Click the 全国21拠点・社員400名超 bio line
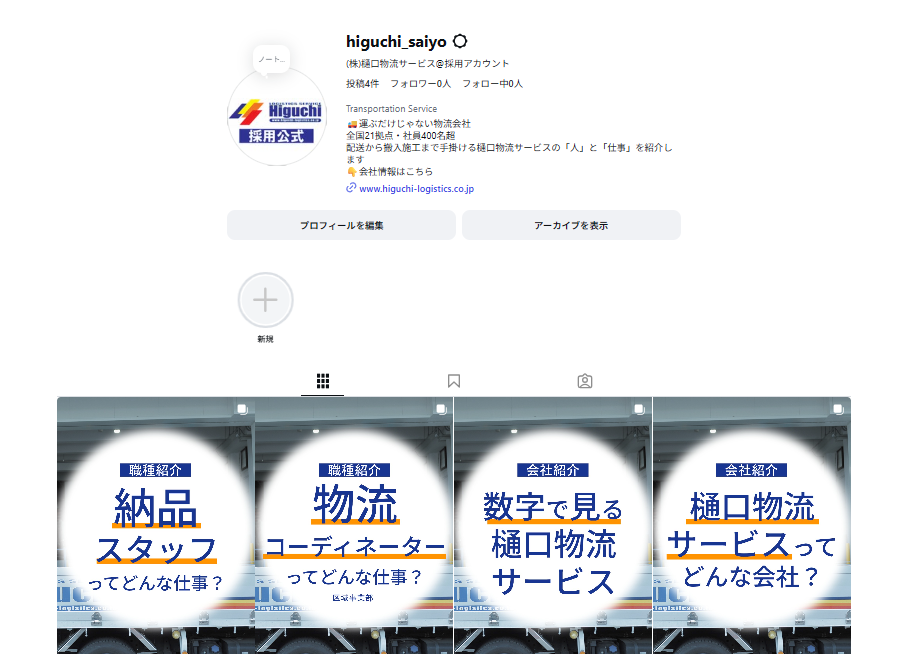This screenshot has height=654, width=898. pyautogui.click(x=400, y=136)
